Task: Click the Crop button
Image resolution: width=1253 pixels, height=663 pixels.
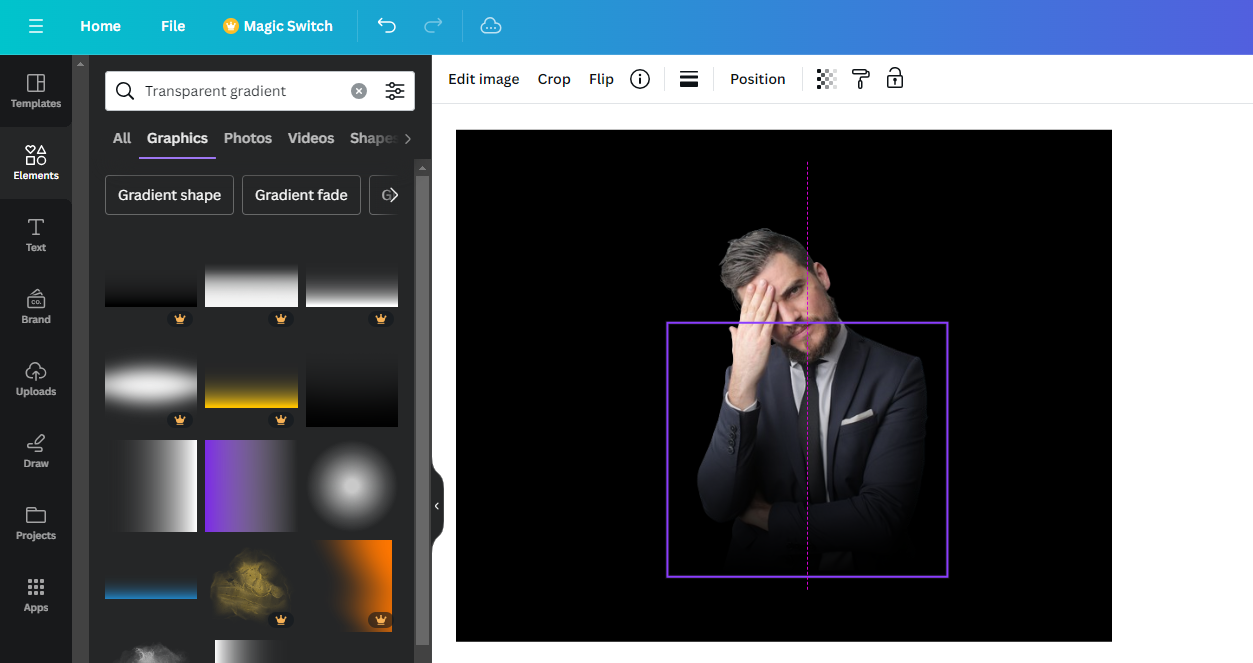Action: [554, 79]
